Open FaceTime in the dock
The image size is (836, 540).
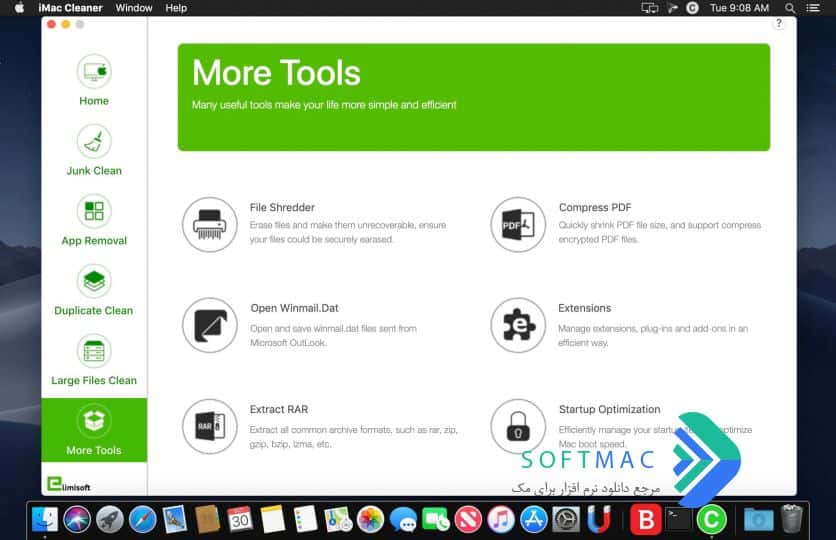(436, 519)
